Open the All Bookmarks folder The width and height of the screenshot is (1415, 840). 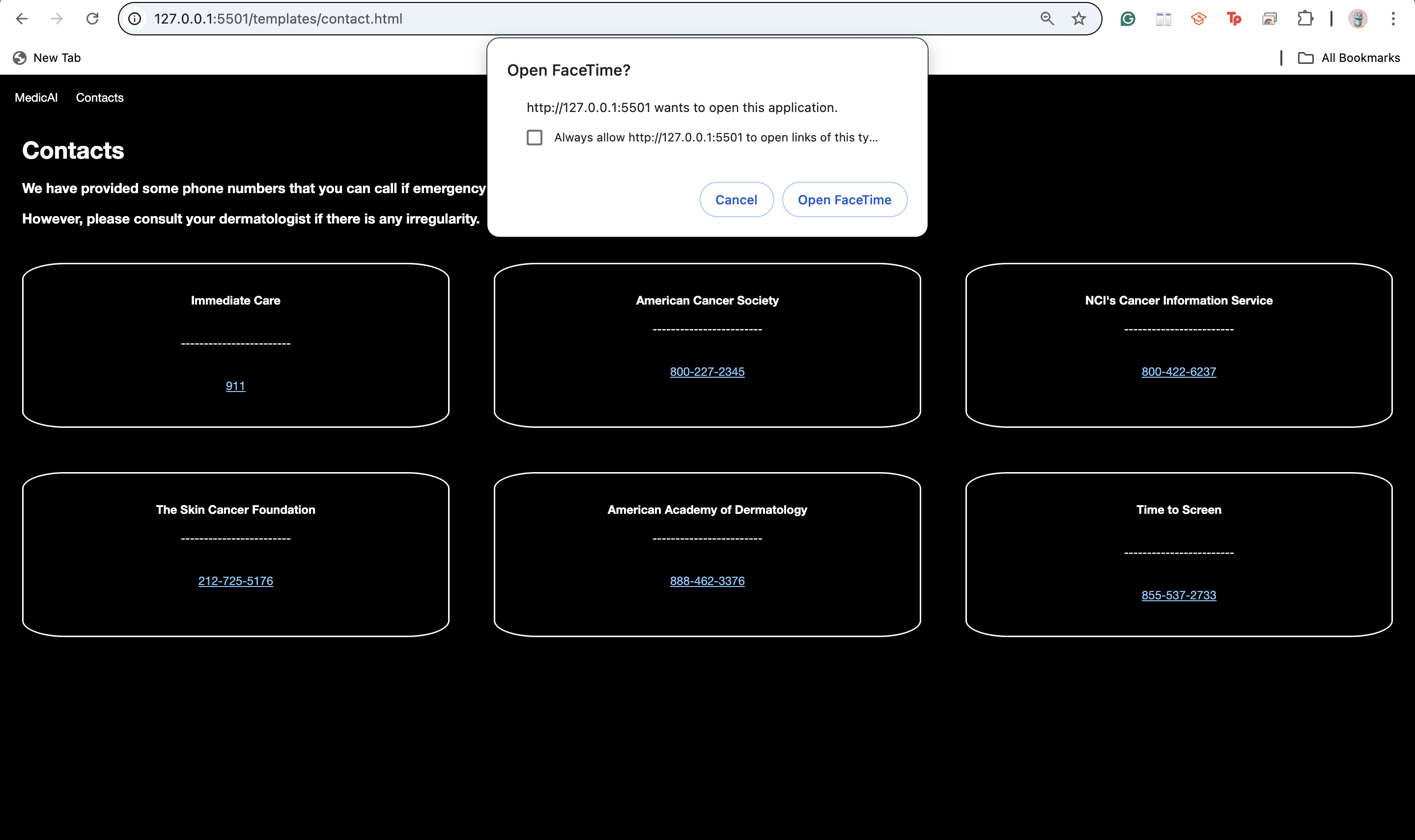[1349, 58]
